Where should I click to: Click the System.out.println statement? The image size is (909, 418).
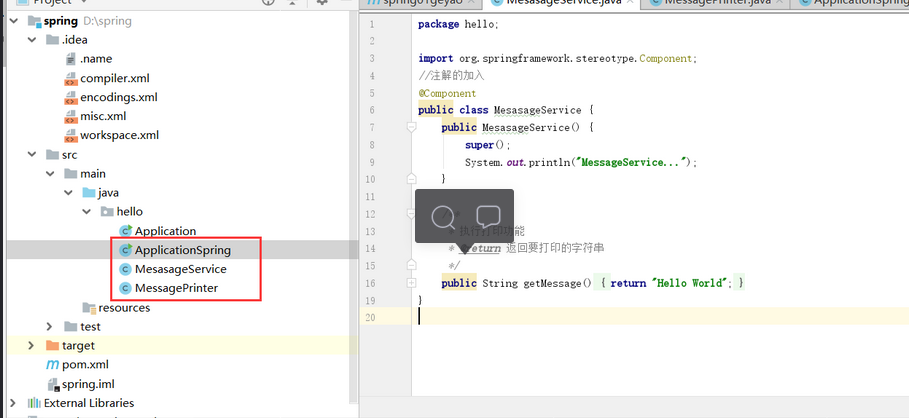click(x=580, y=162)
